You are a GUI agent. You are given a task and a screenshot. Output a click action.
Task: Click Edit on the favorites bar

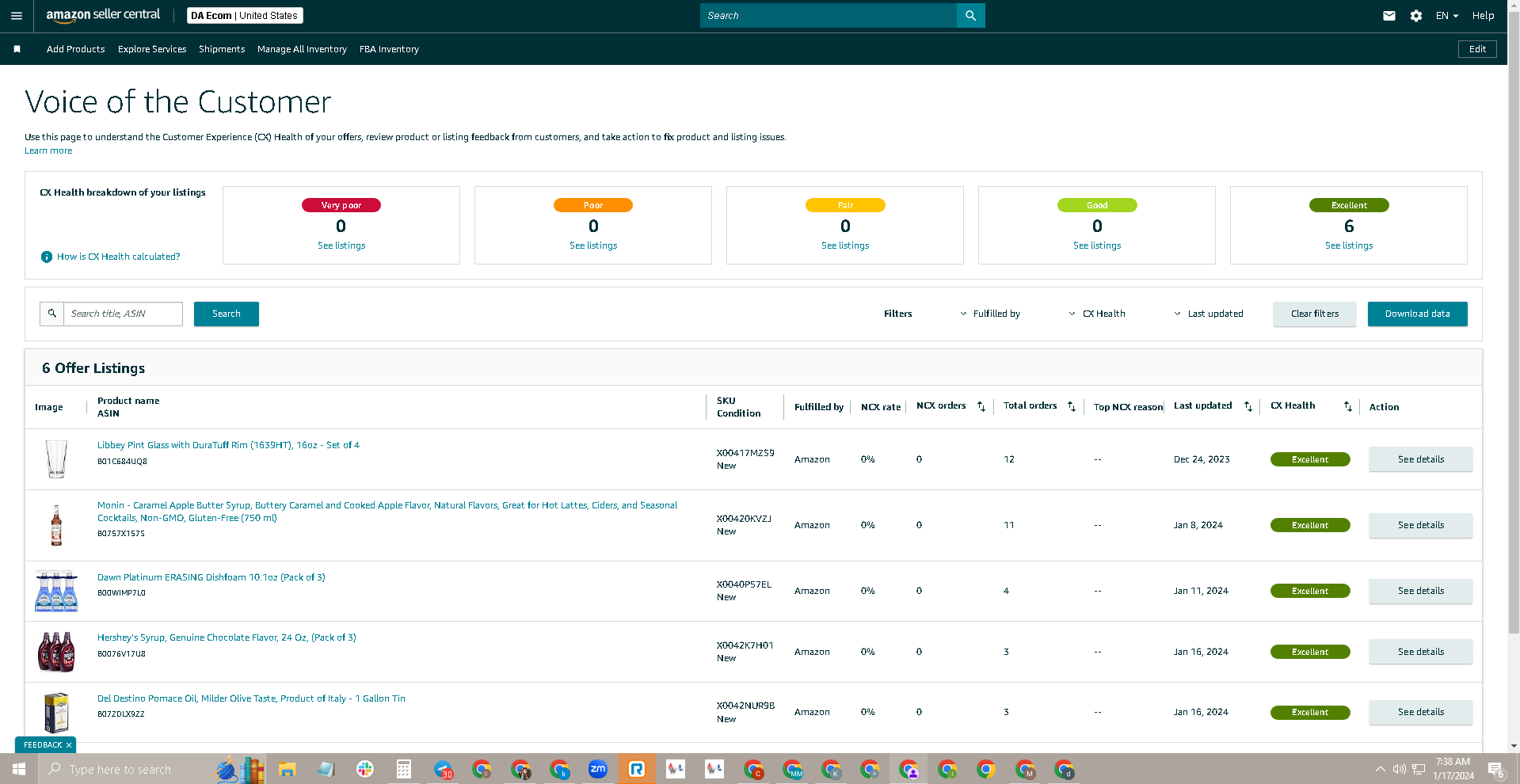(1477, 49)
